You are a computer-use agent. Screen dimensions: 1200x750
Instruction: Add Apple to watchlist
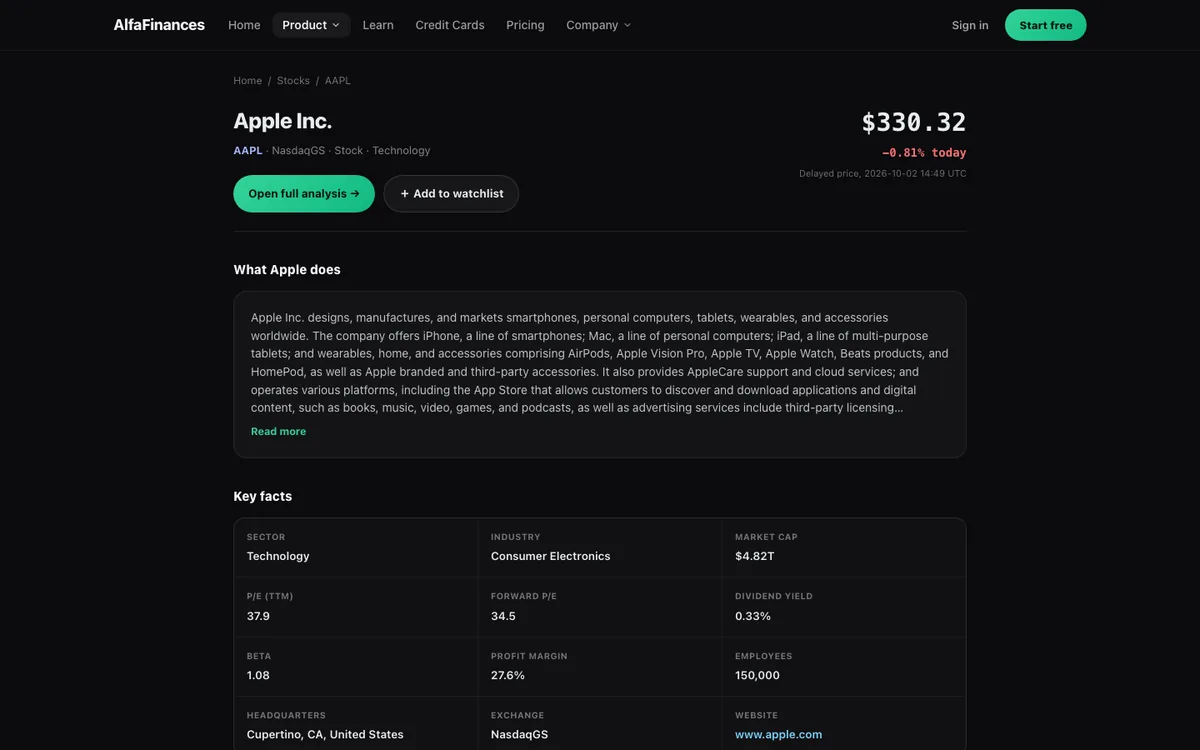click(x=451, y=194)
